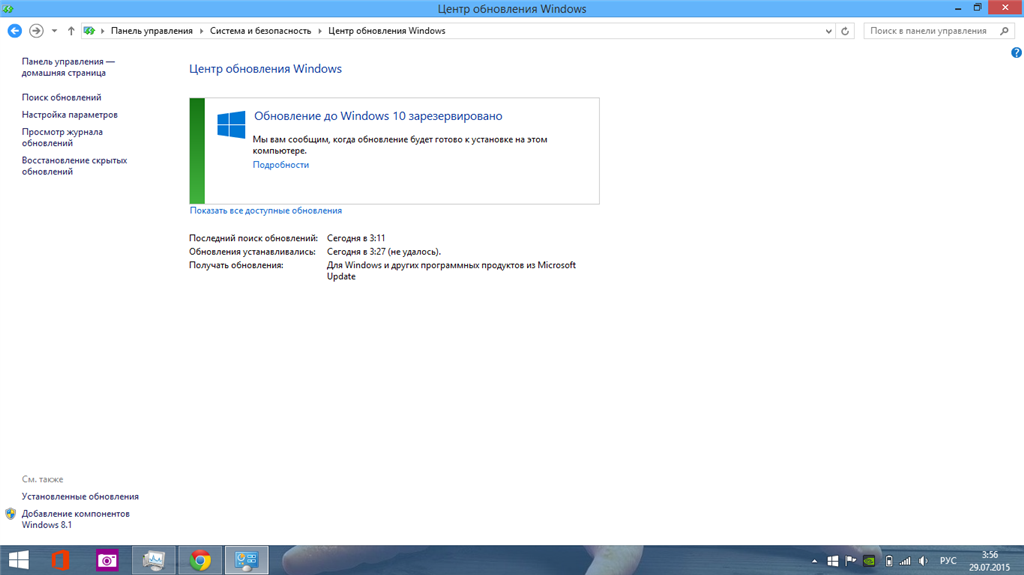Show hidden tray icons arrow
This screenshot has height=575, width=1024.
(814, 561)
